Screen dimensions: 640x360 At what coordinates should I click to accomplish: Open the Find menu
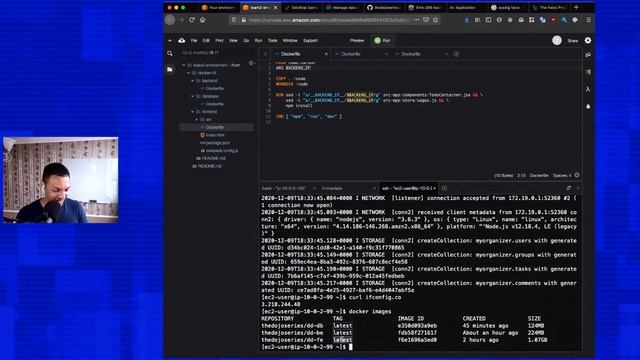click(219, 40)
